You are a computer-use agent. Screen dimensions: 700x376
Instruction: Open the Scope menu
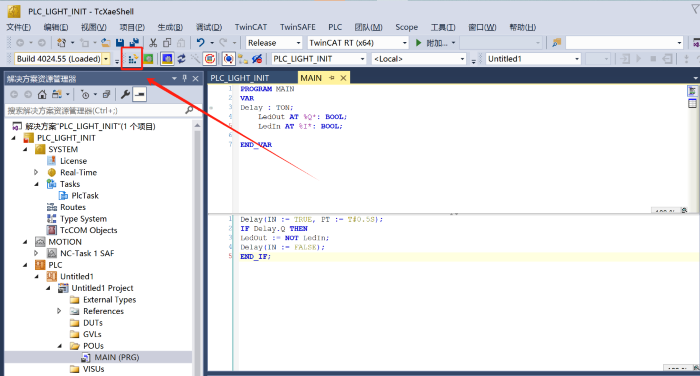coord(407,27)
